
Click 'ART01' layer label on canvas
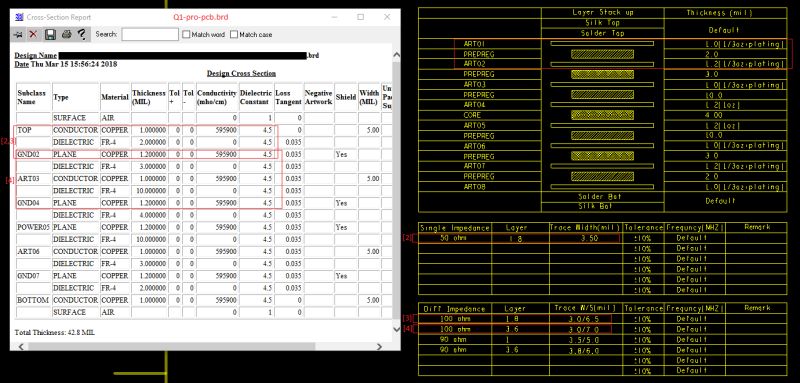[474, 44]
